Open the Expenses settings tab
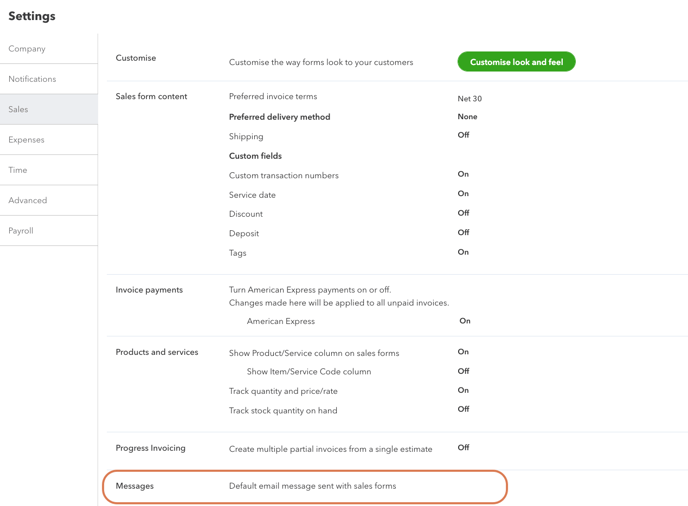688x506 pixels. click(x=49, y=140)
